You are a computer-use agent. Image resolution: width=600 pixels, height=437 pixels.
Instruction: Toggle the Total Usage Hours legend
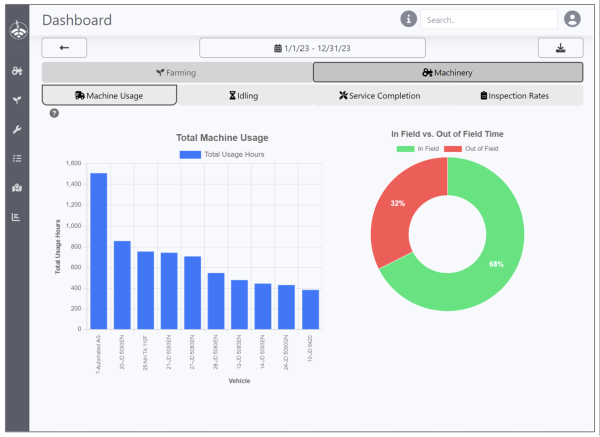222,154
